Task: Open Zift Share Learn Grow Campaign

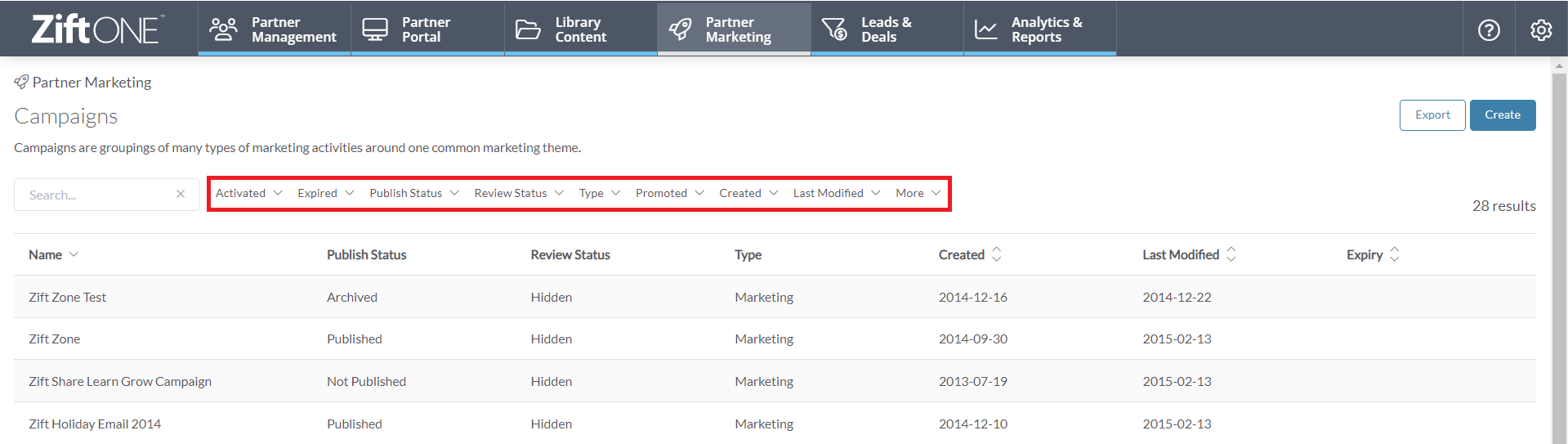Action: (x=120, y=381)
